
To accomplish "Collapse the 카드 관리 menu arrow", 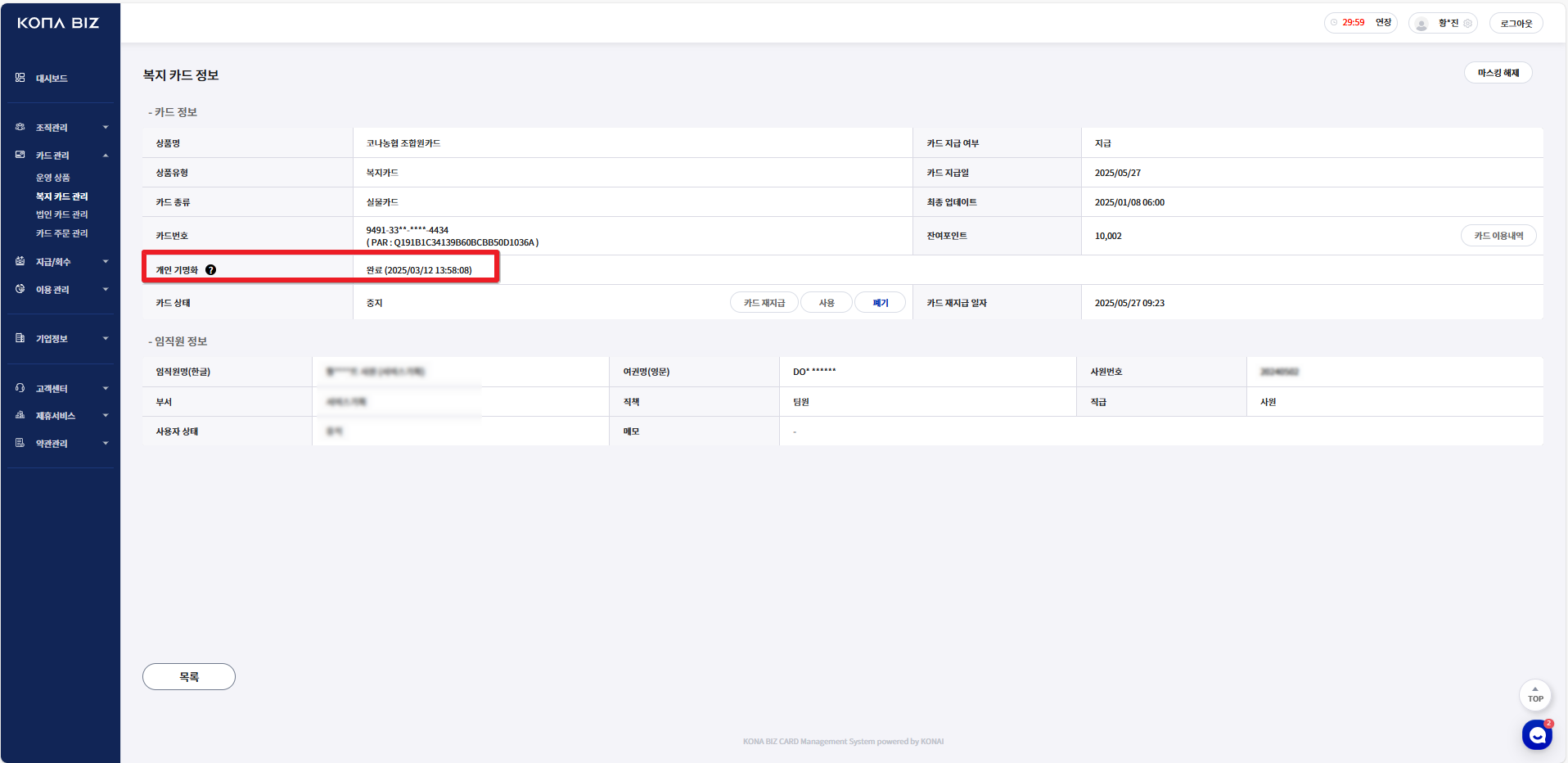I will tap(106, 156).
